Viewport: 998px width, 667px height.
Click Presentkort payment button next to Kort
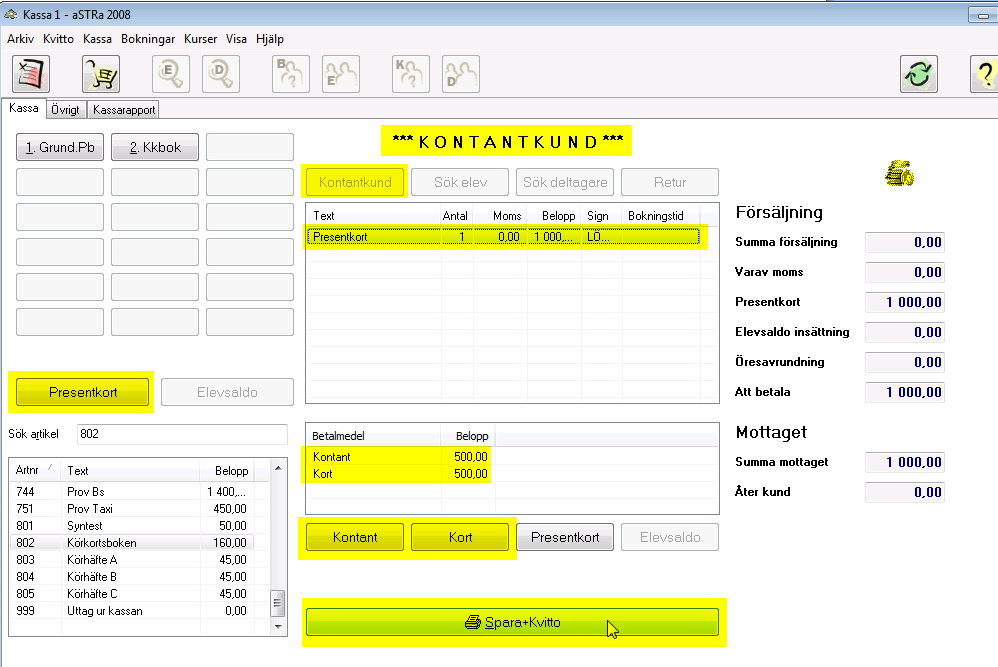click(565, 537)
